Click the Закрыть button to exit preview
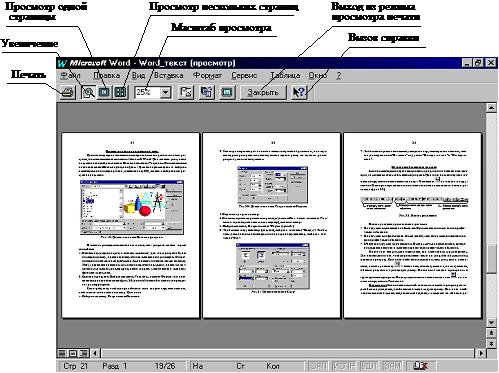The height and width of the screenshot is (373, 499). (263, 92)
